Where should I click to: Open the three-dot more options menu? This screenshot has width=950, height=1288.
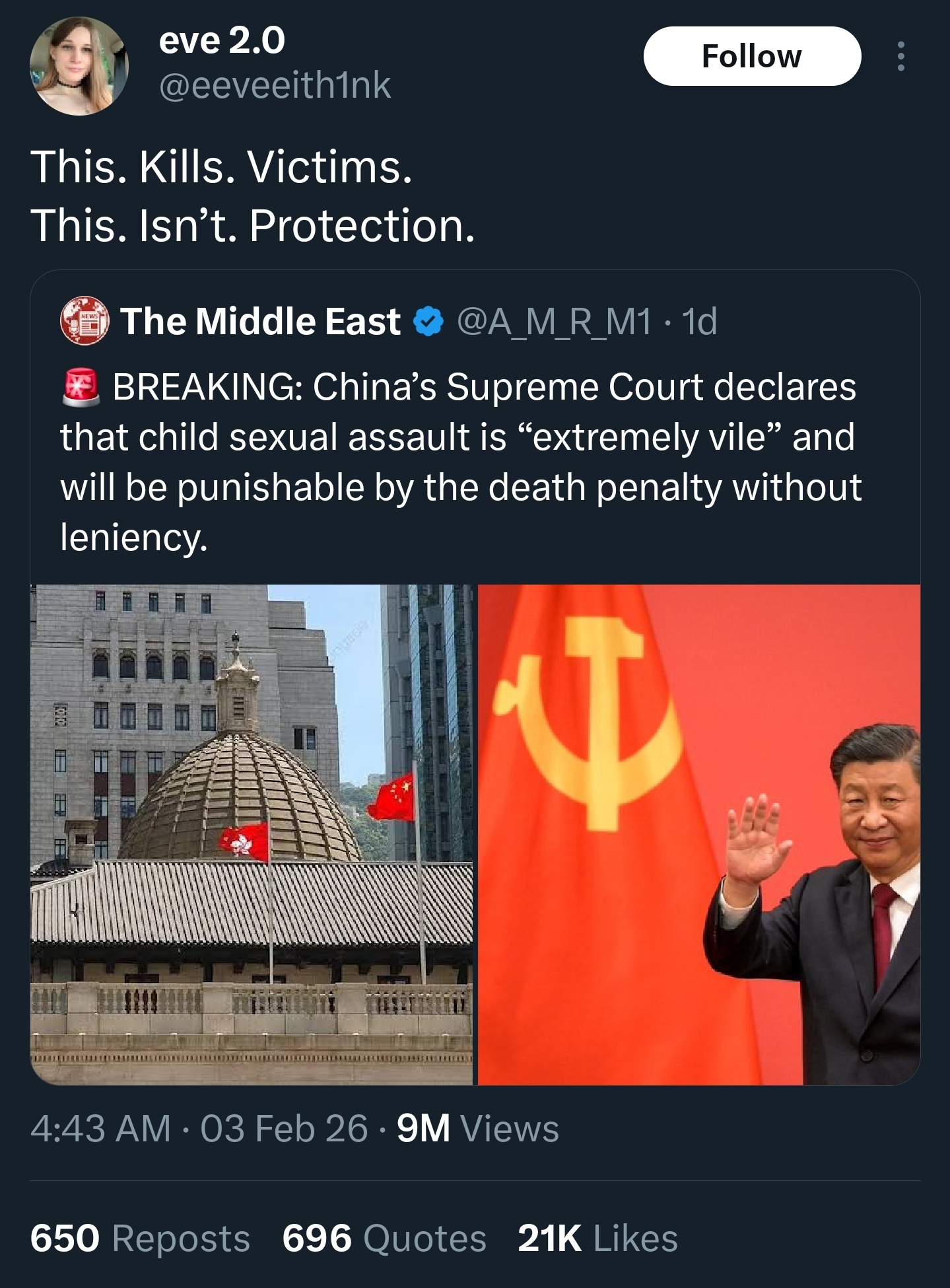(900, 56)
